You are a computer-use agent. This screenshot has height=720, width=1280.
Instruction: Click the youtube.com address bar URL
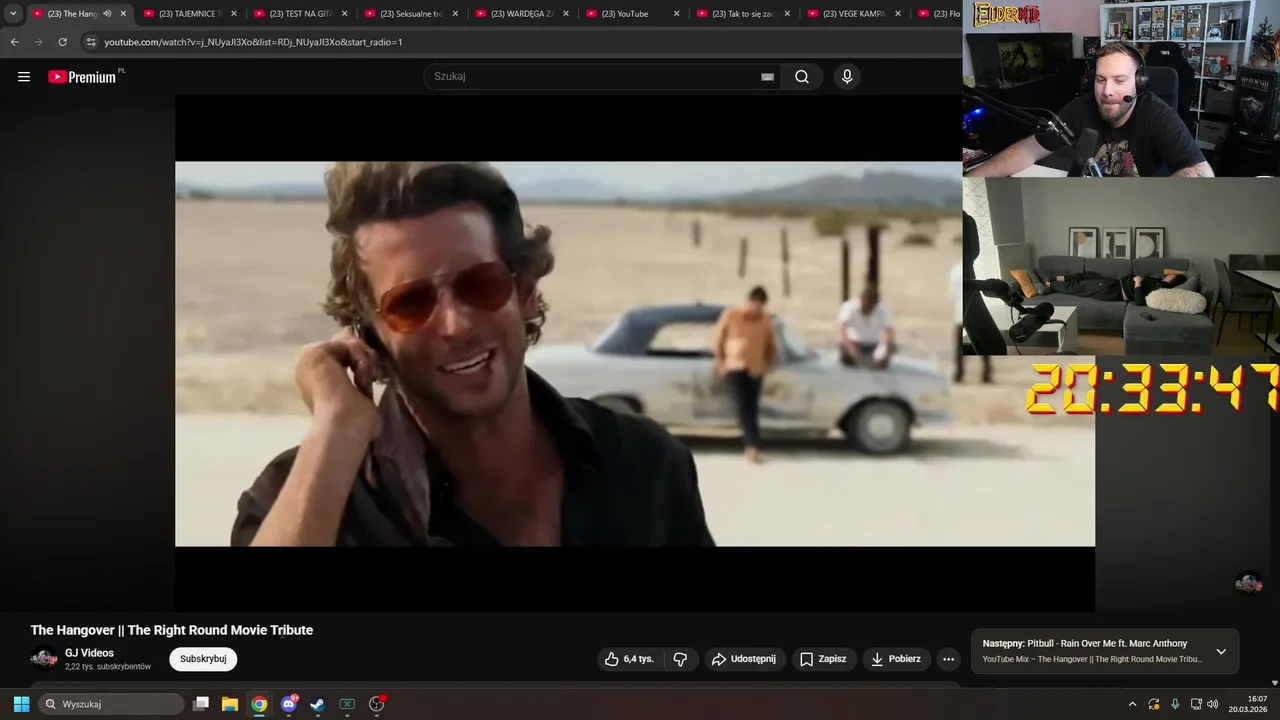tap(253, 42)
